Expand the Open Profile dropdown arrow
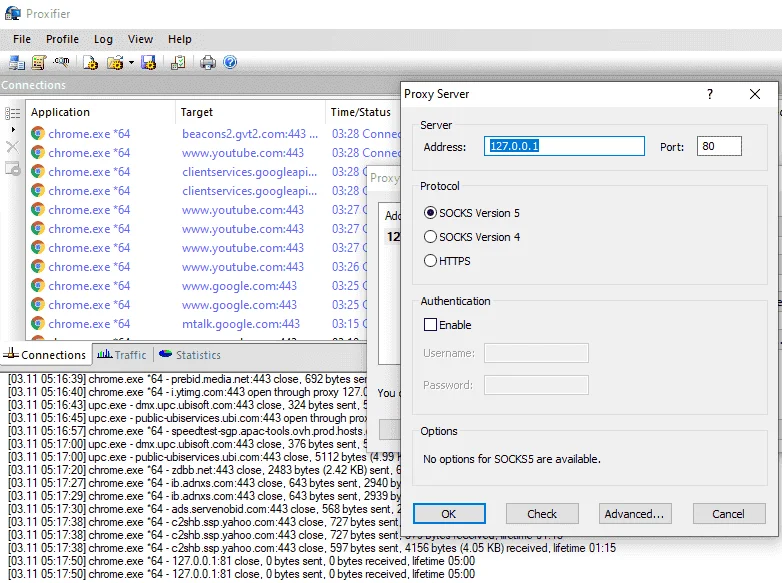Screen dimensions: 782x583 click(131, 63)
